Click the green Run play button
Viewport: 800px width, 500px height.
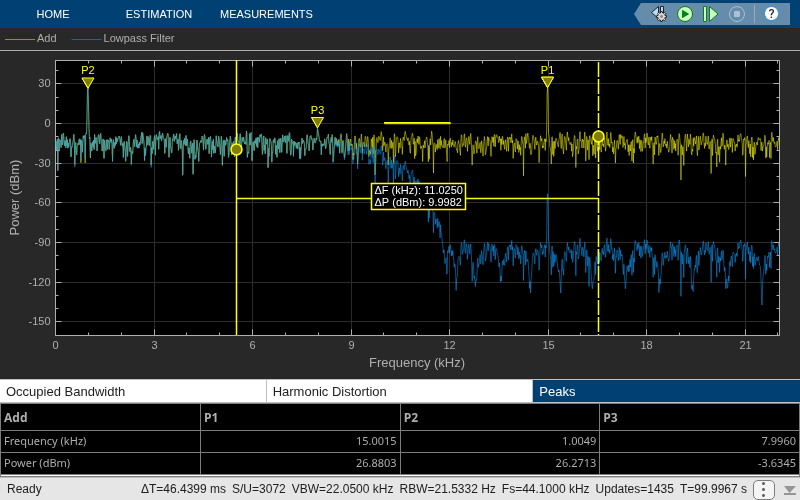[x=685, y=14]
